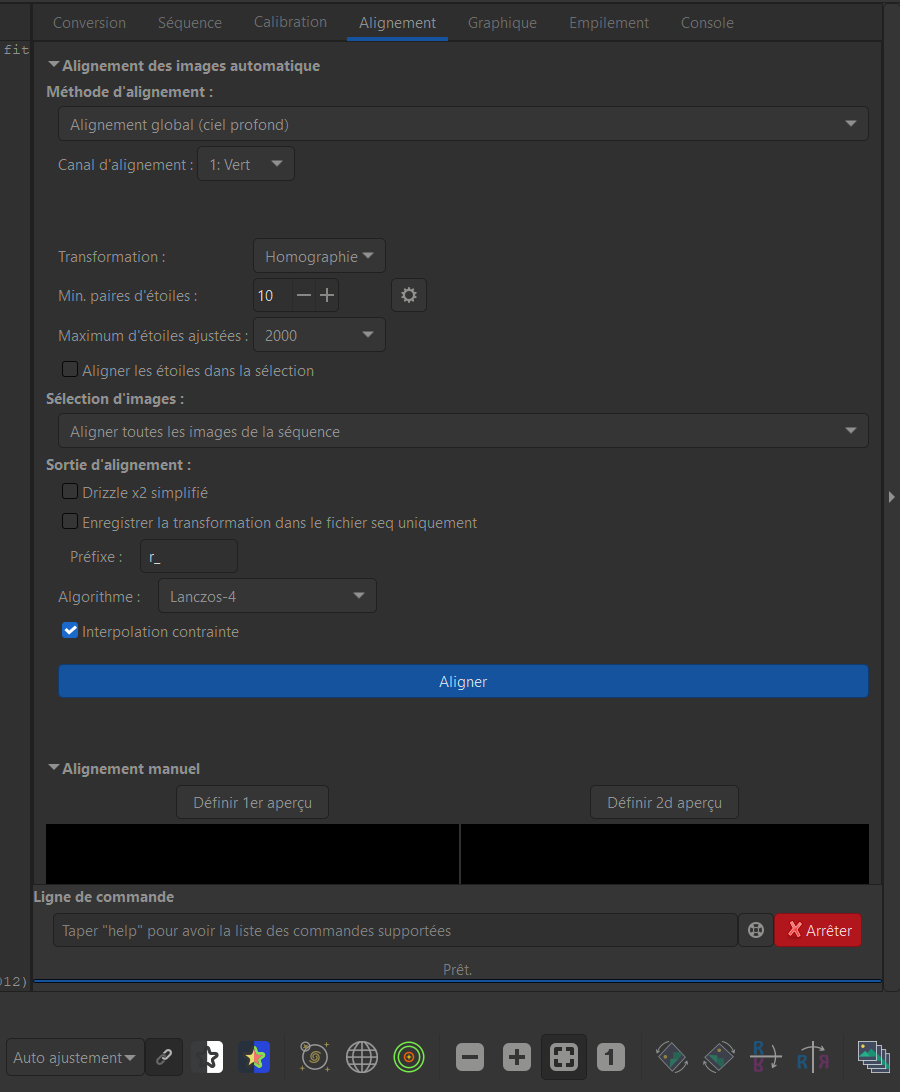Click the Préfixe input field
The height and width of the screenshot is (1092, 900).
tap(189, 556)
